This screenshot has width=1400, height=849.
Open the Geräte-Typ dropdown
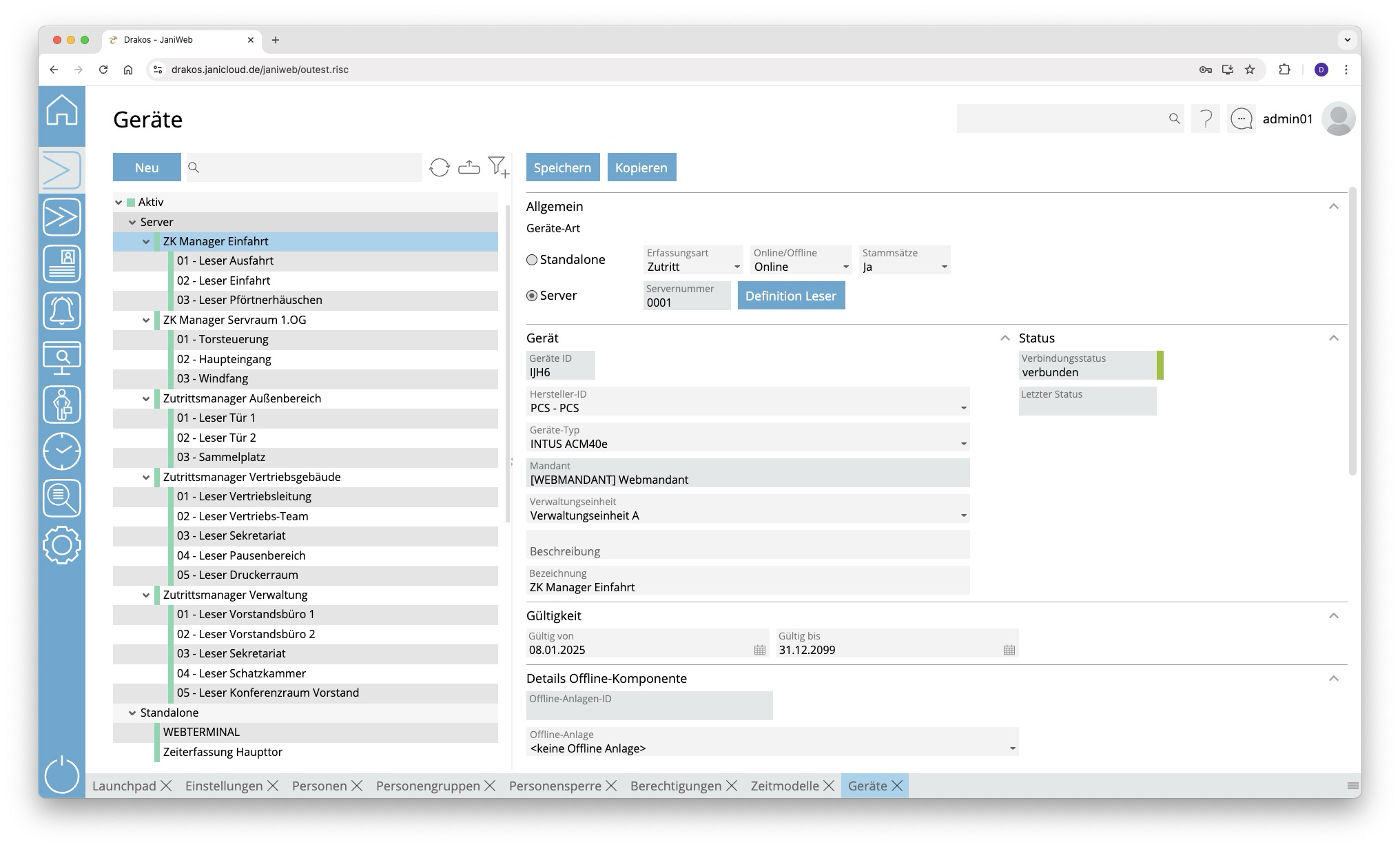tap(963, 444)
